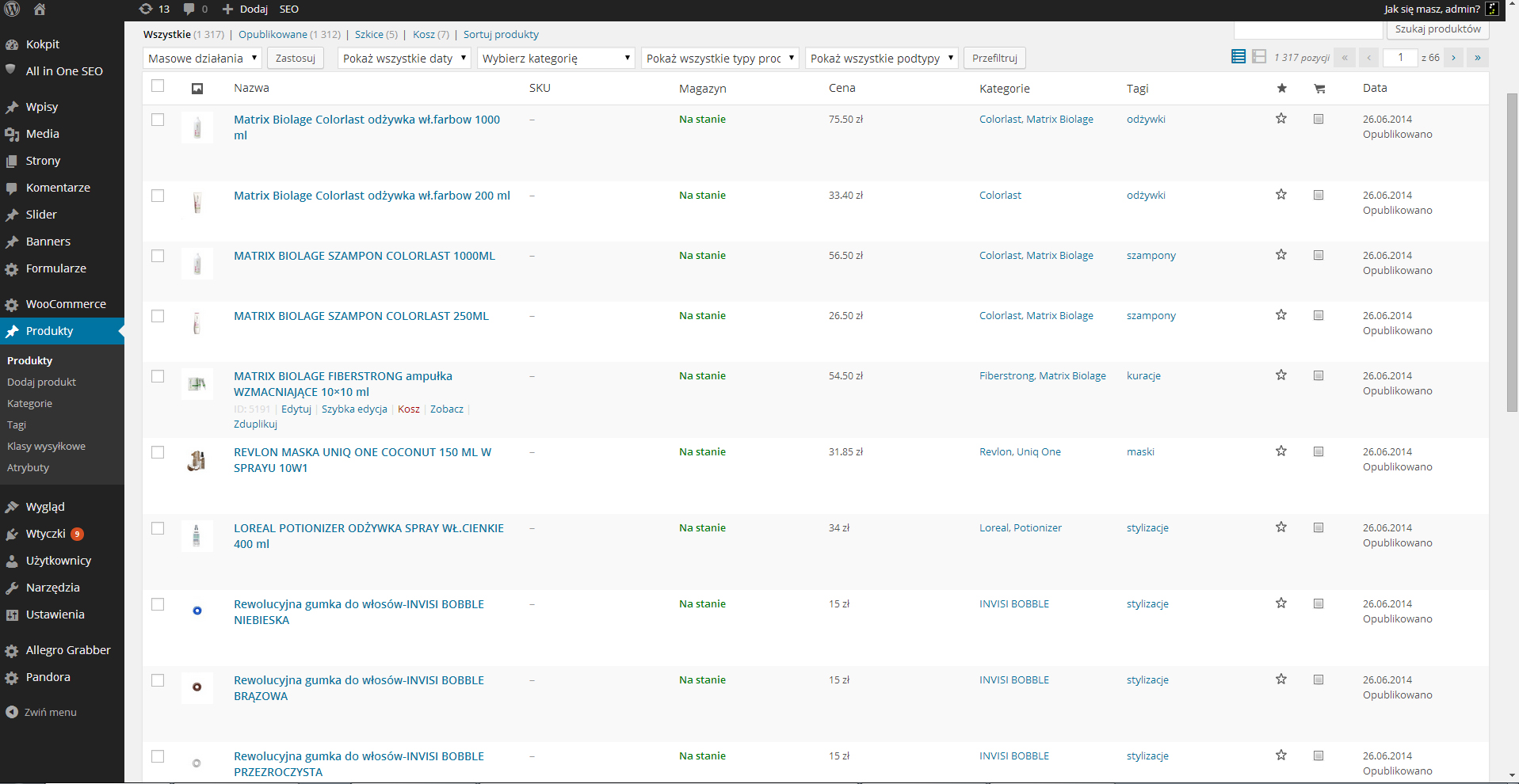The height and width of the screenshot is (784, 1519).
Task: Check MATRIX BIOLAGE FIBERSTRONG ampułka row
Action: point(158,376)
